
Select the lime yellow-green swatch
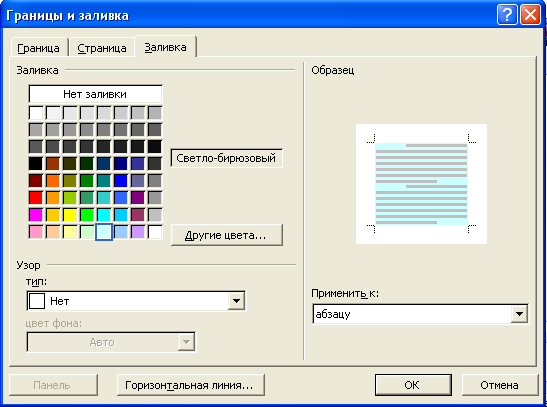(70, 198)
